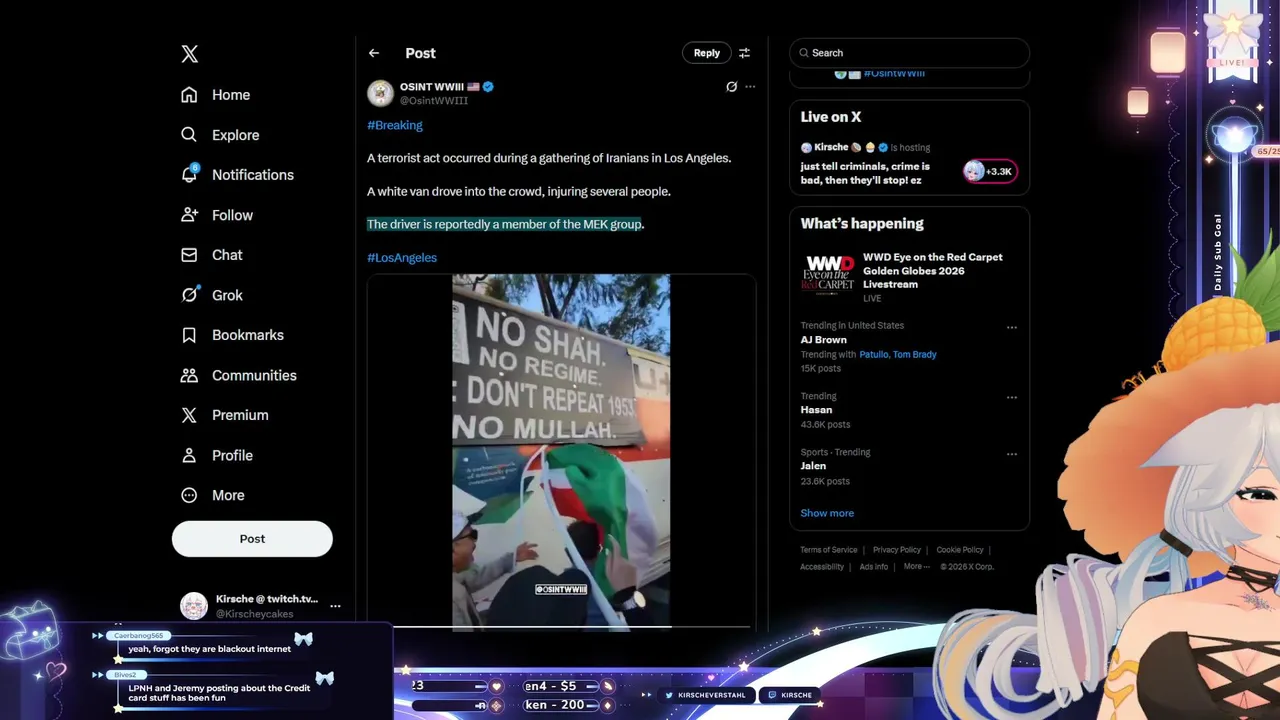Click the Premium label
Image resolution: width=1280 pixels, height=720 pixels.
coord(240,415)
